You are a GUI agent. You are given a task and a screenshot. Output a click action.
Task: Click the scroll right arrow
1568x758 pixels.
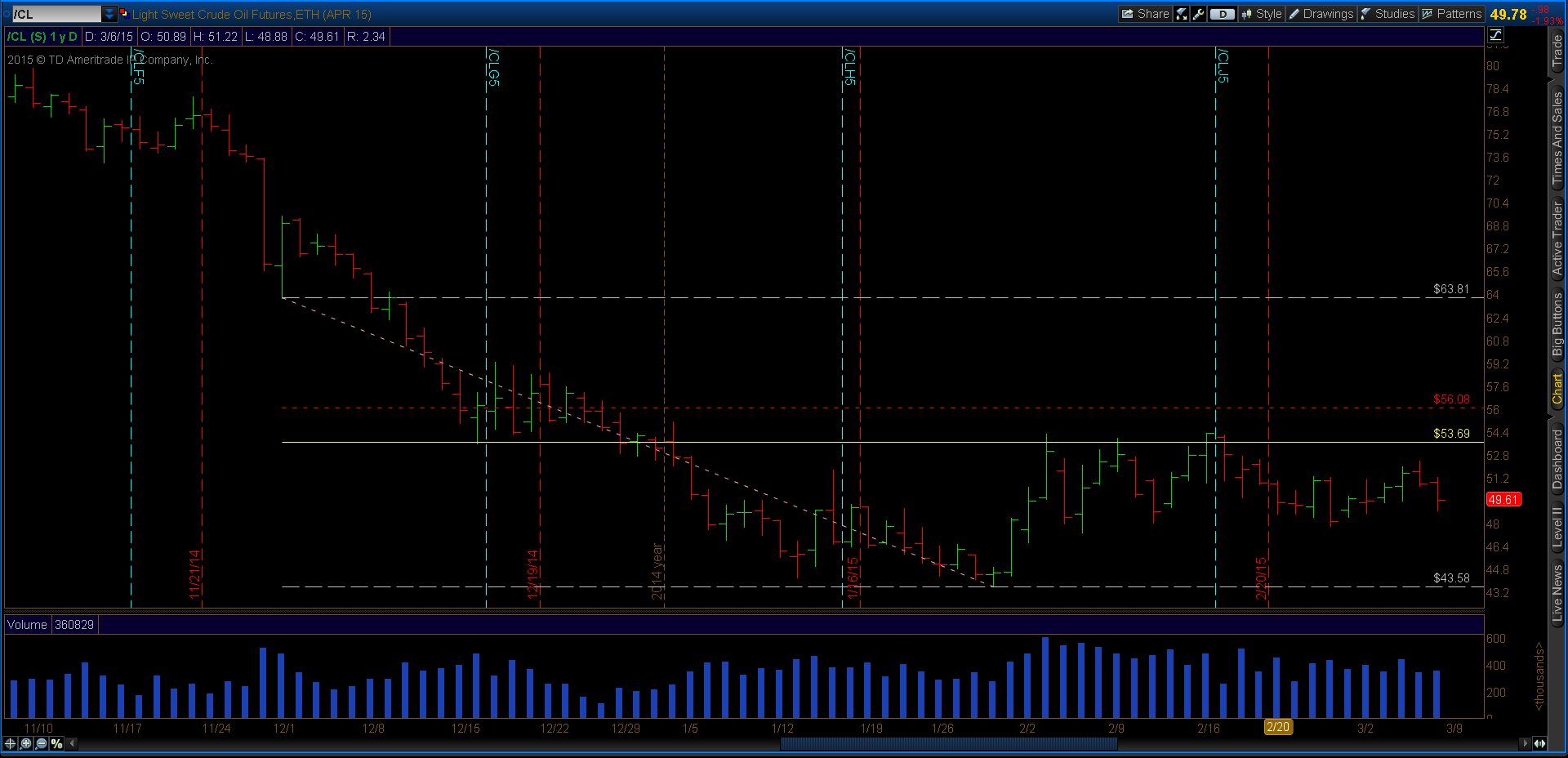click(x=1524, y=743)
